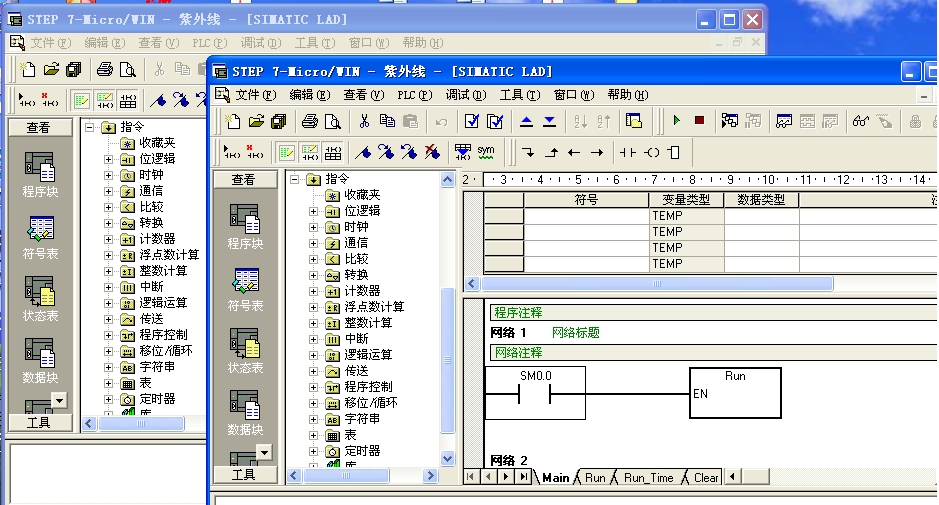Click nav bar down-arrow button above 工具 in front window
Viewport: 939px width, 505px height.
264,452
